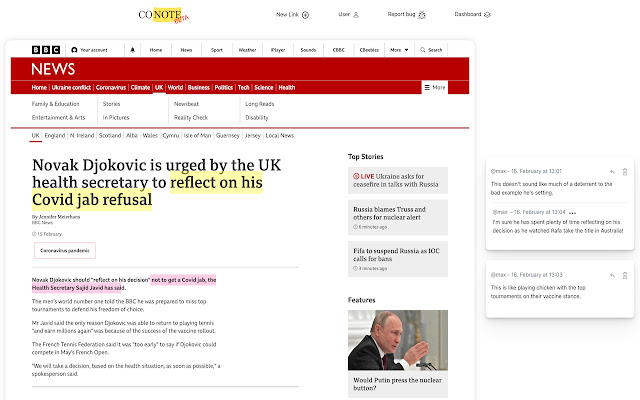Screen dimensions: 640x400
Task: Select the Scotland region link
Action: 110,136
